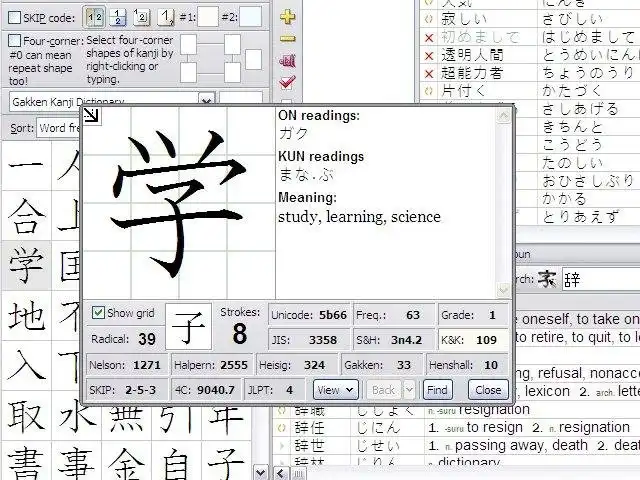
Task: Click the K&K 109 field
Action: (x=473, y=340)
